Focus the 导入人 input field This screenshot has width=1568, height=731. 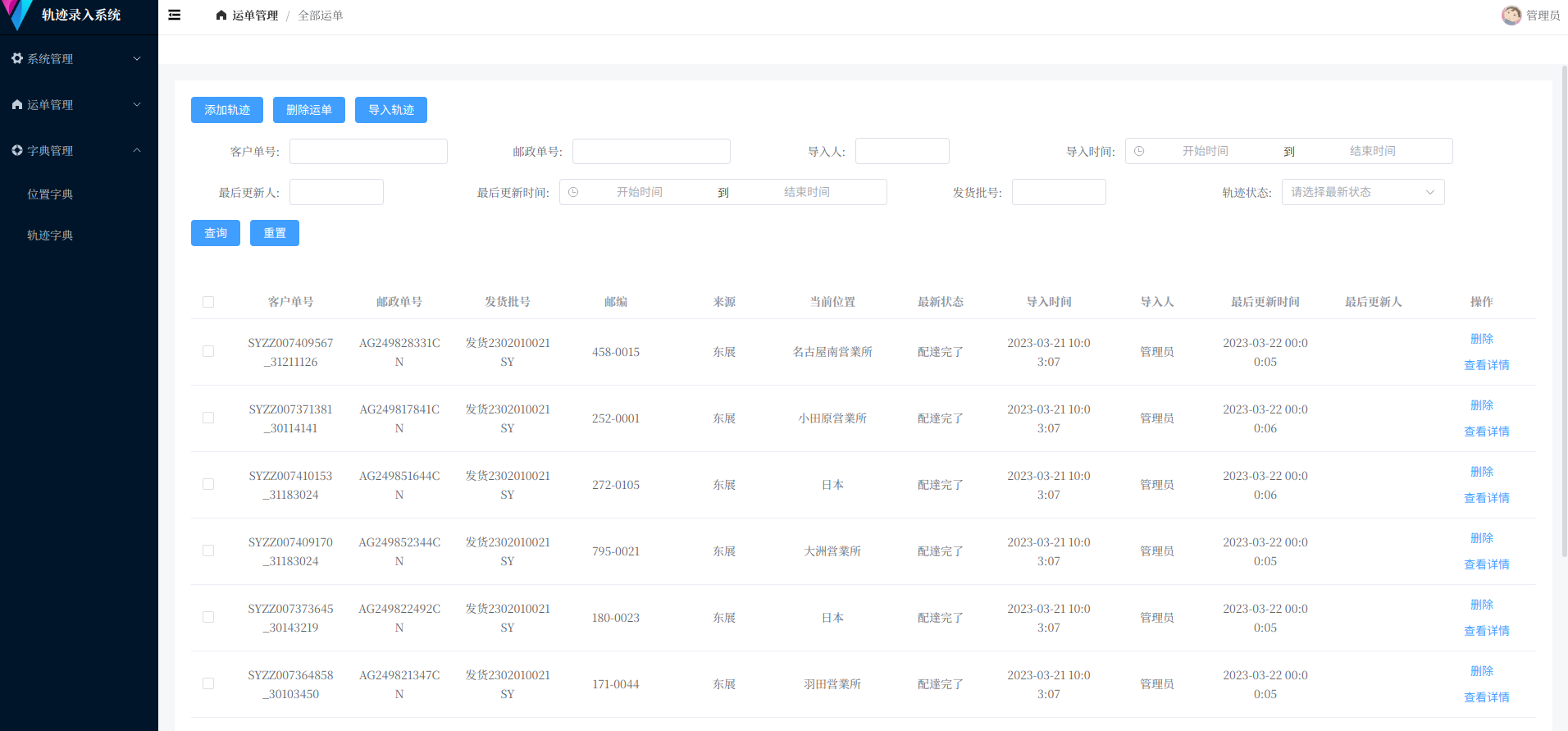pyautogui.click(x=902, y=151)
